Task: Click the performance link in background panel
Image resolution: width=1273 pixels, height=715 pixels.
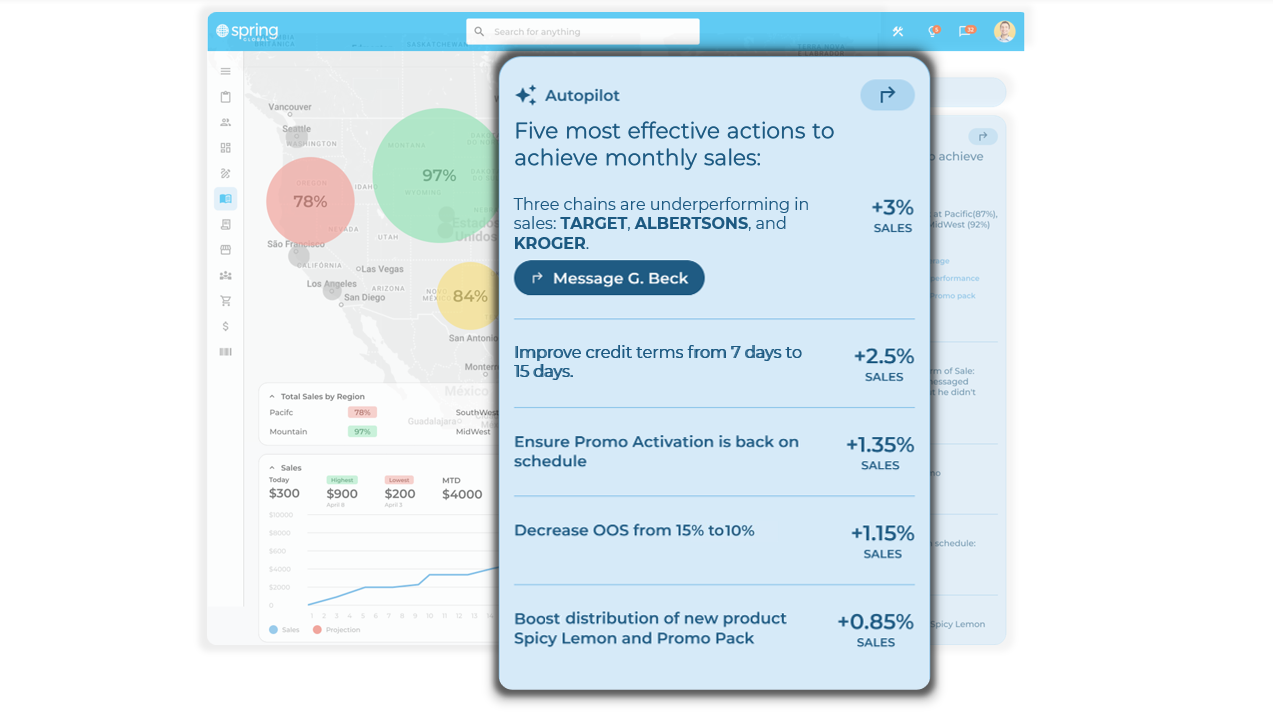Action: click(x=955, y=278)
